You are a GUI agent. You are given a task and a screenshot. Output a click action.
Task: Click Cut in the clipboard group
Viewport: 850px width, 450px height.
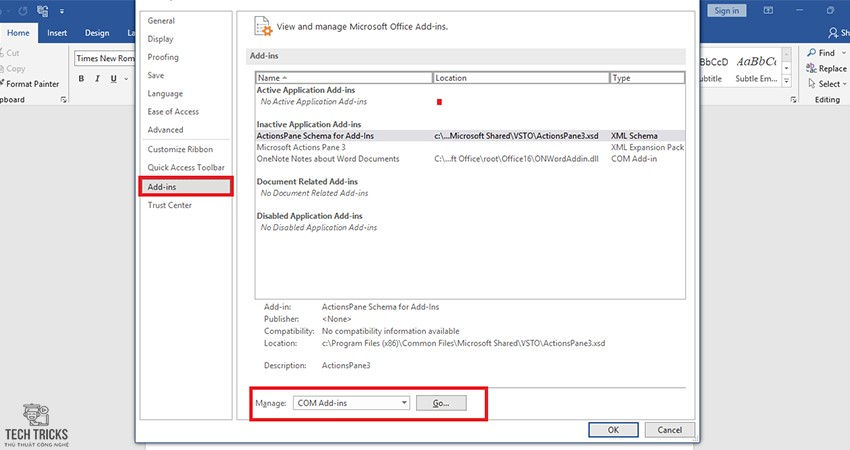10,53
